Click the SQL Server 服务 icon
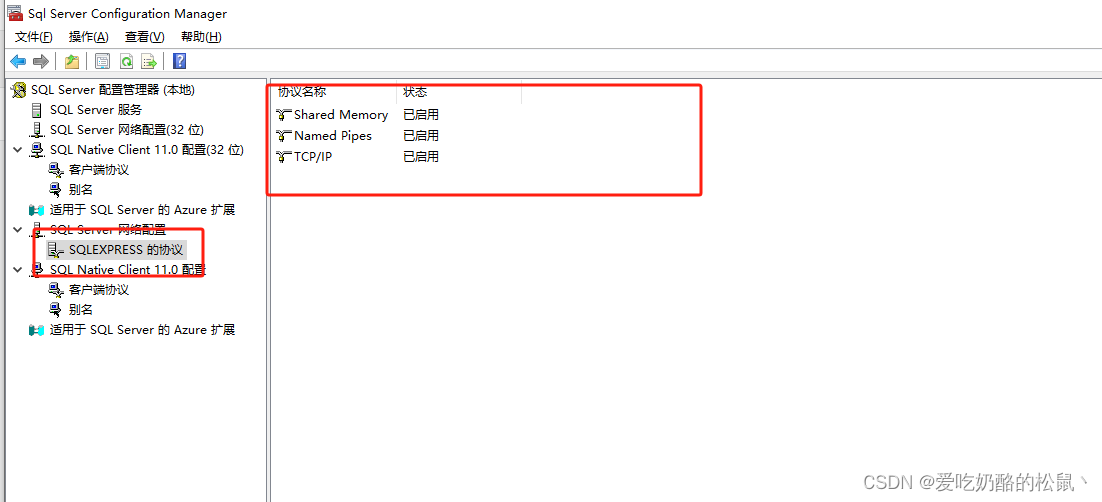Viewport: 1102px width, 502px height. point(37,110)
